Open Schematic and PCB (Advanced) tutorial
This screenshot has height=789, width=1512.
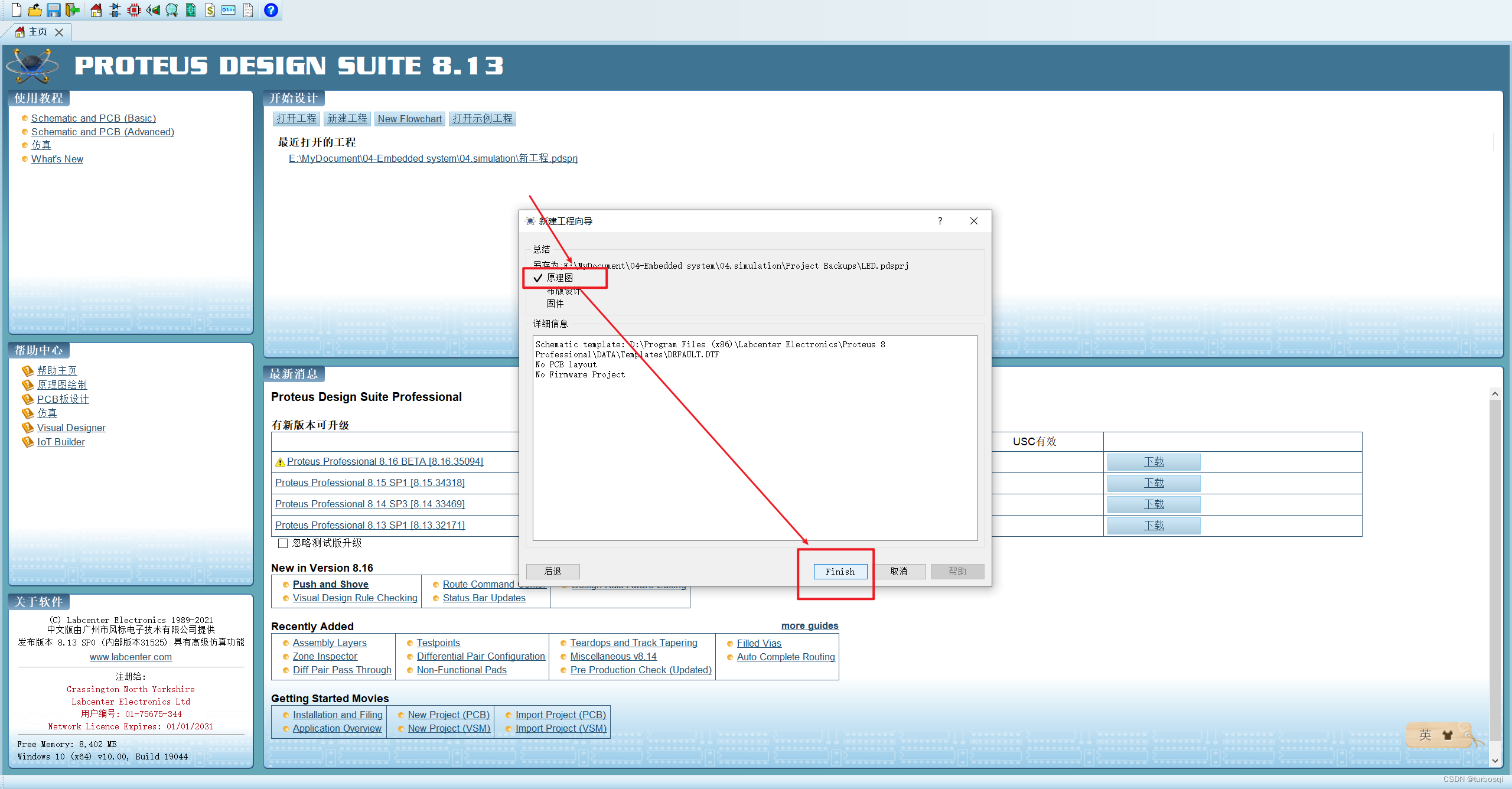(103, 132)
